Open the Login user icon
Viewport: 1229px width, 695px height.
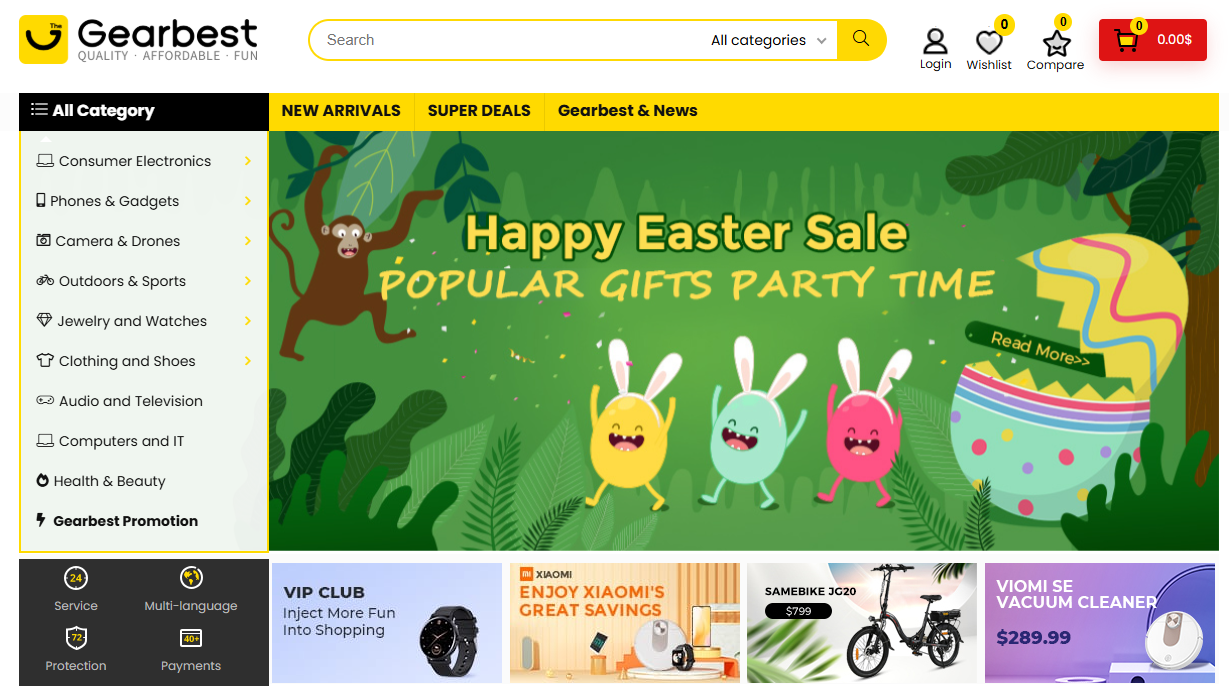pos(935,41)
